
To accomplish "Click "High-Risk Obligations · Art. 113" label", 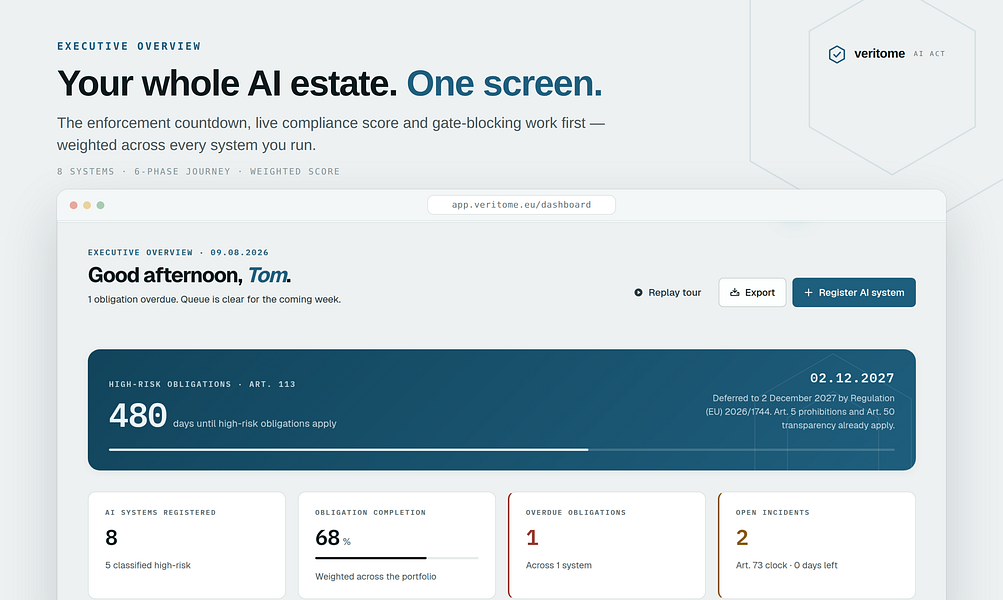I will click(202, 384).
